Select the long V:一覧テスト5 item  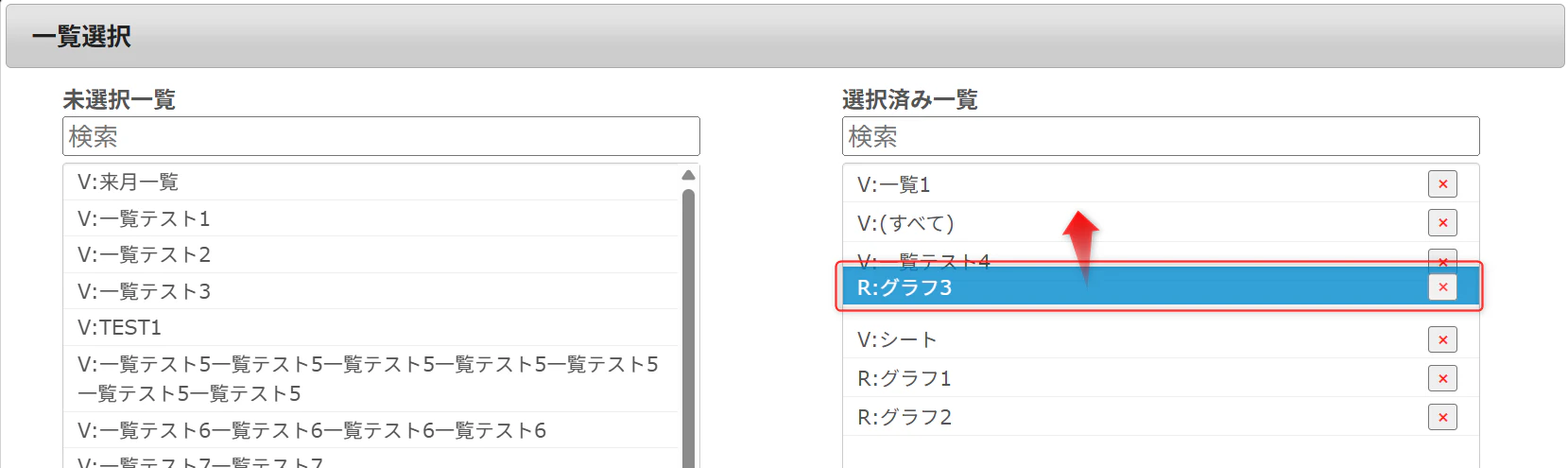372,378
